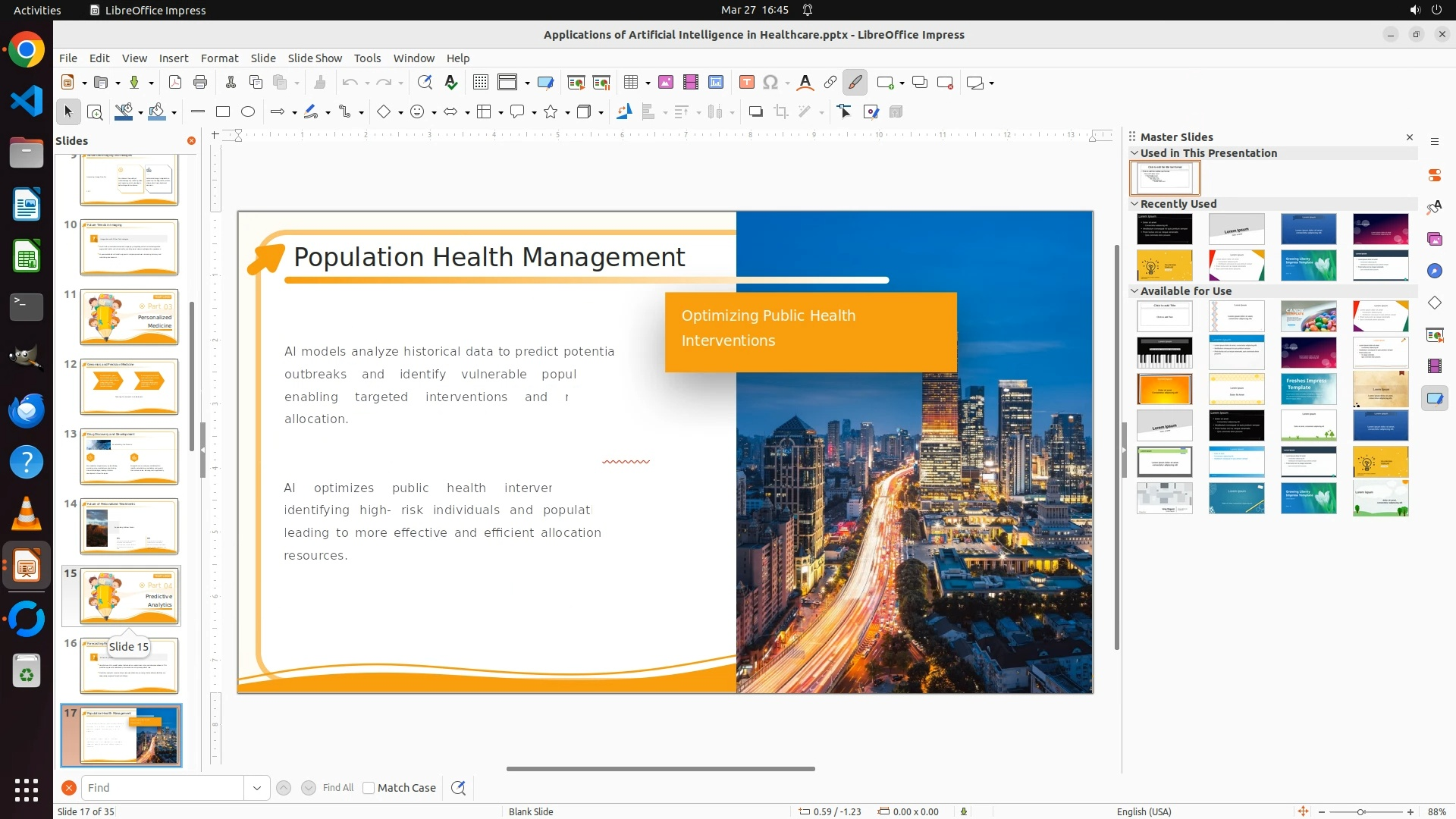Click the Insert Table icon
This screenshot has width=1456, height=819.
pyautogui.click(x=631, y=83)
